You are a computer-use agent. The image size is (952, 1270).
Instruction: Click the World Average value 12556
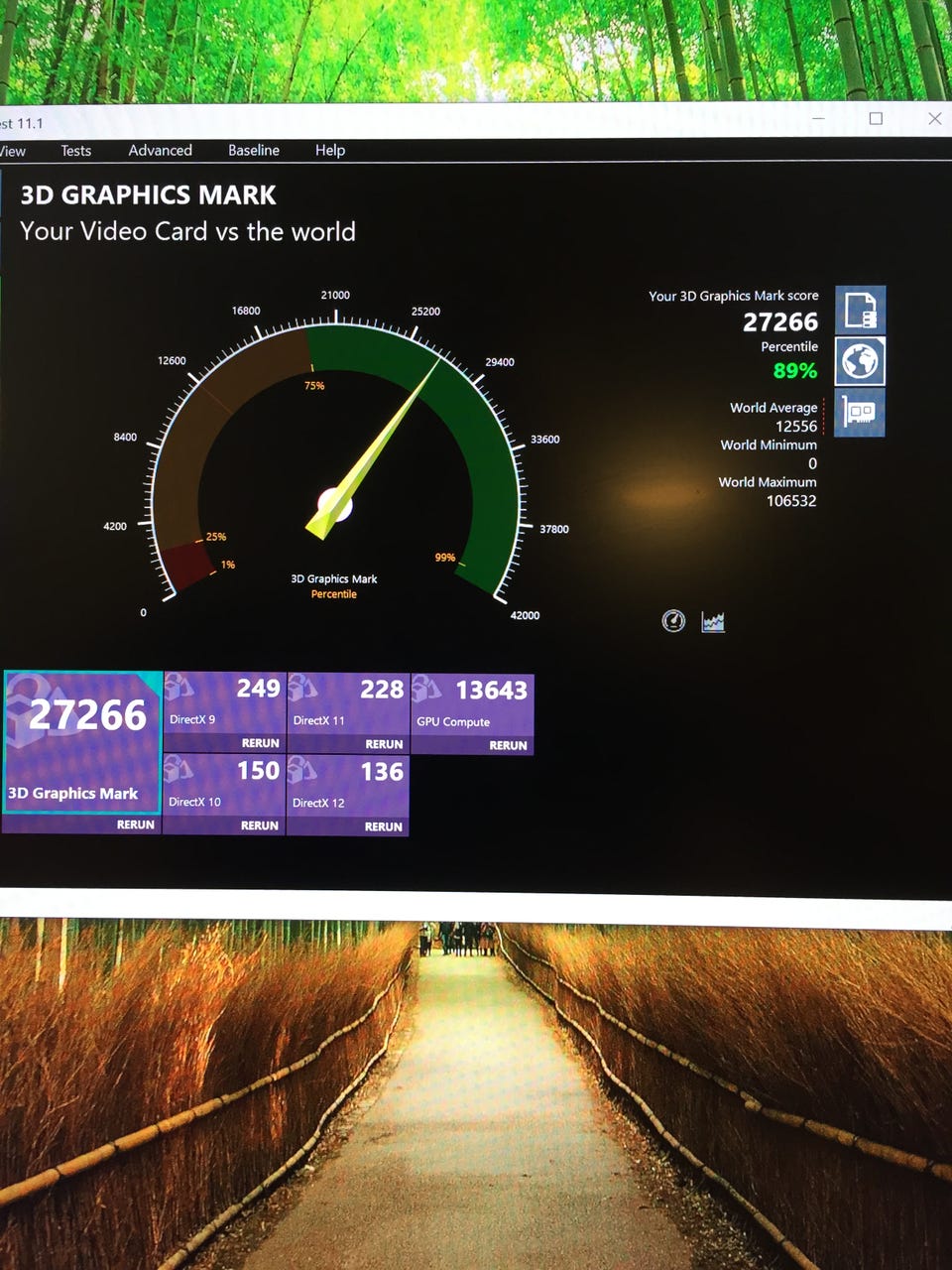click(796, 426)
